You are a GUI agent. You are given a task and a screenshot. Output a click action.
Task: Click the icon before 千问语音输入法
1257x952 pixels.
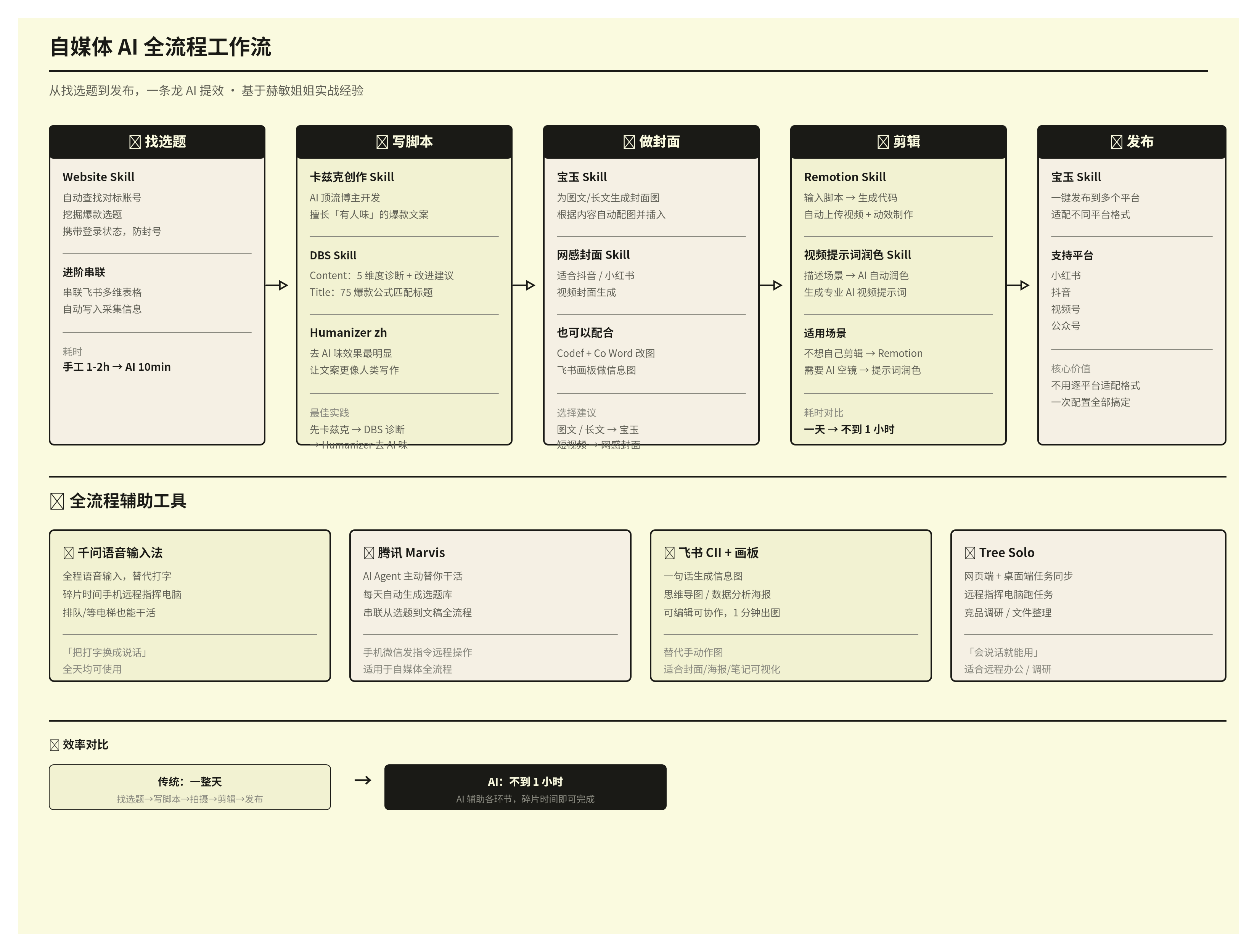[x=69, y=553]
